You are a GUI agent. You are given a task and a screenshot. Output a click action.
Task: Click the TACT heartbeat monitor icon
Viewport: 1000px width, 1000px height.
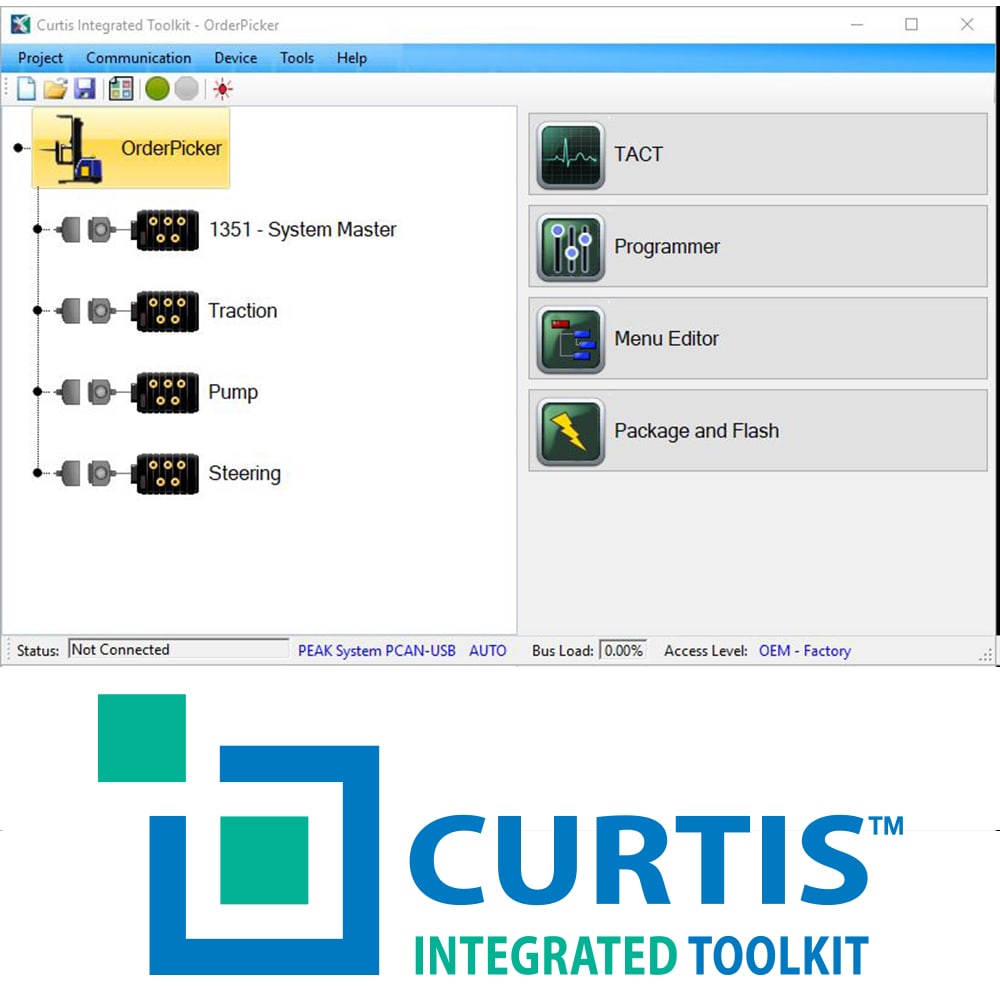click(571, 155)
